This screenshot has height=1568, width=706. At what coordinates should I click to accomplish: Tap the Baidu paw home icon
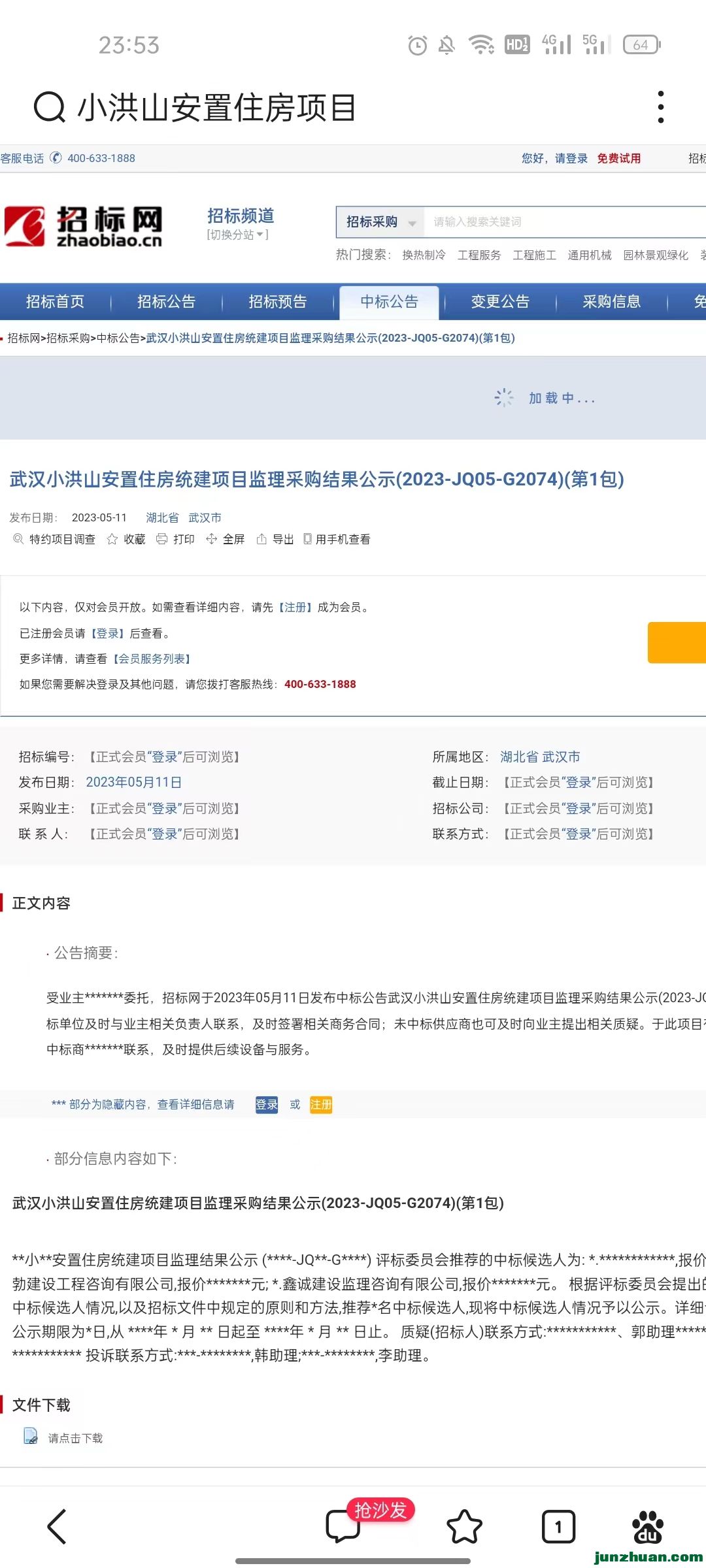pos(648,1527)
